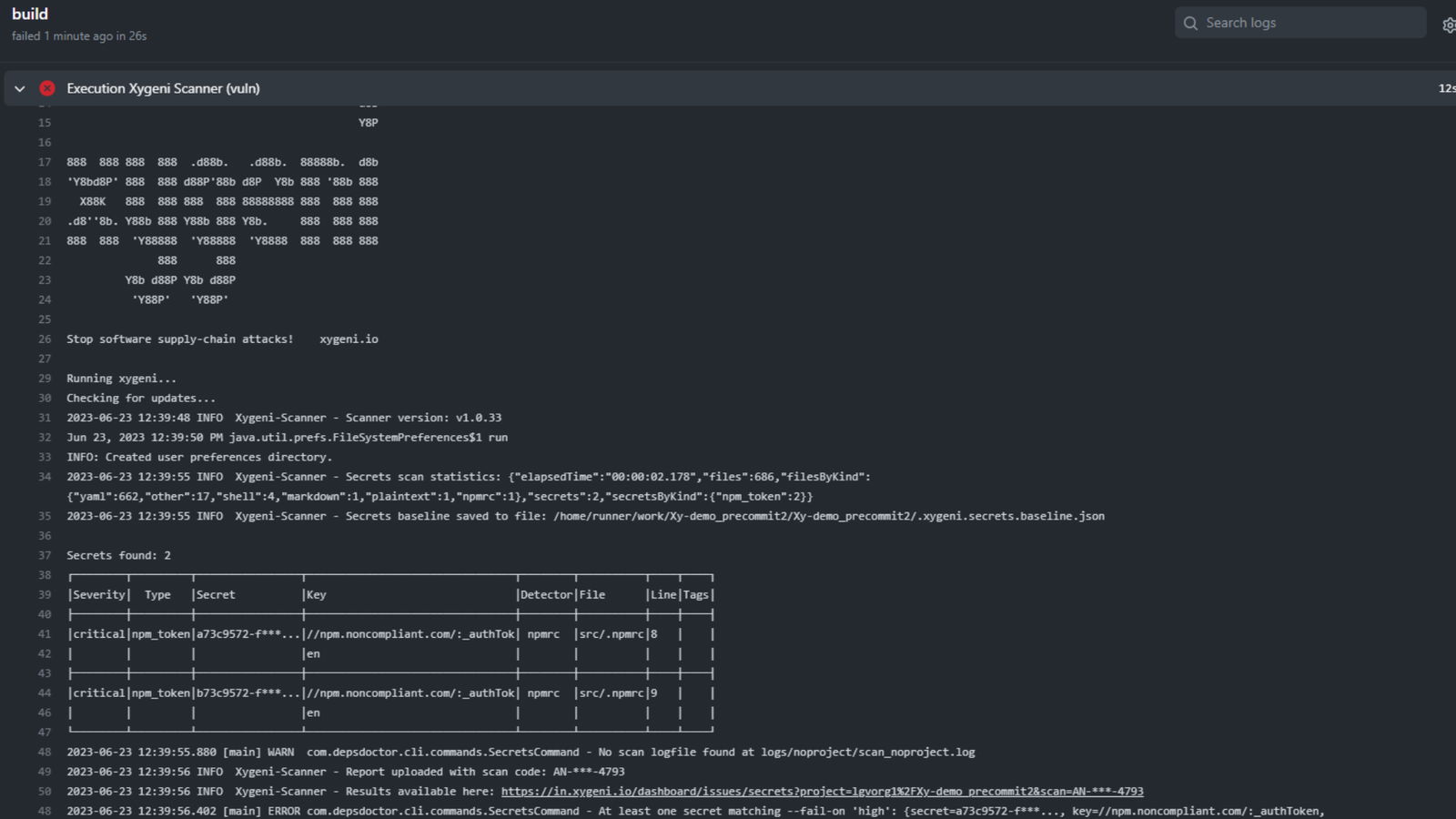The width and height of the screenshot is (1456, 819).
Task: Click into the Search logs input field
Action: (x=1301, y=23)
